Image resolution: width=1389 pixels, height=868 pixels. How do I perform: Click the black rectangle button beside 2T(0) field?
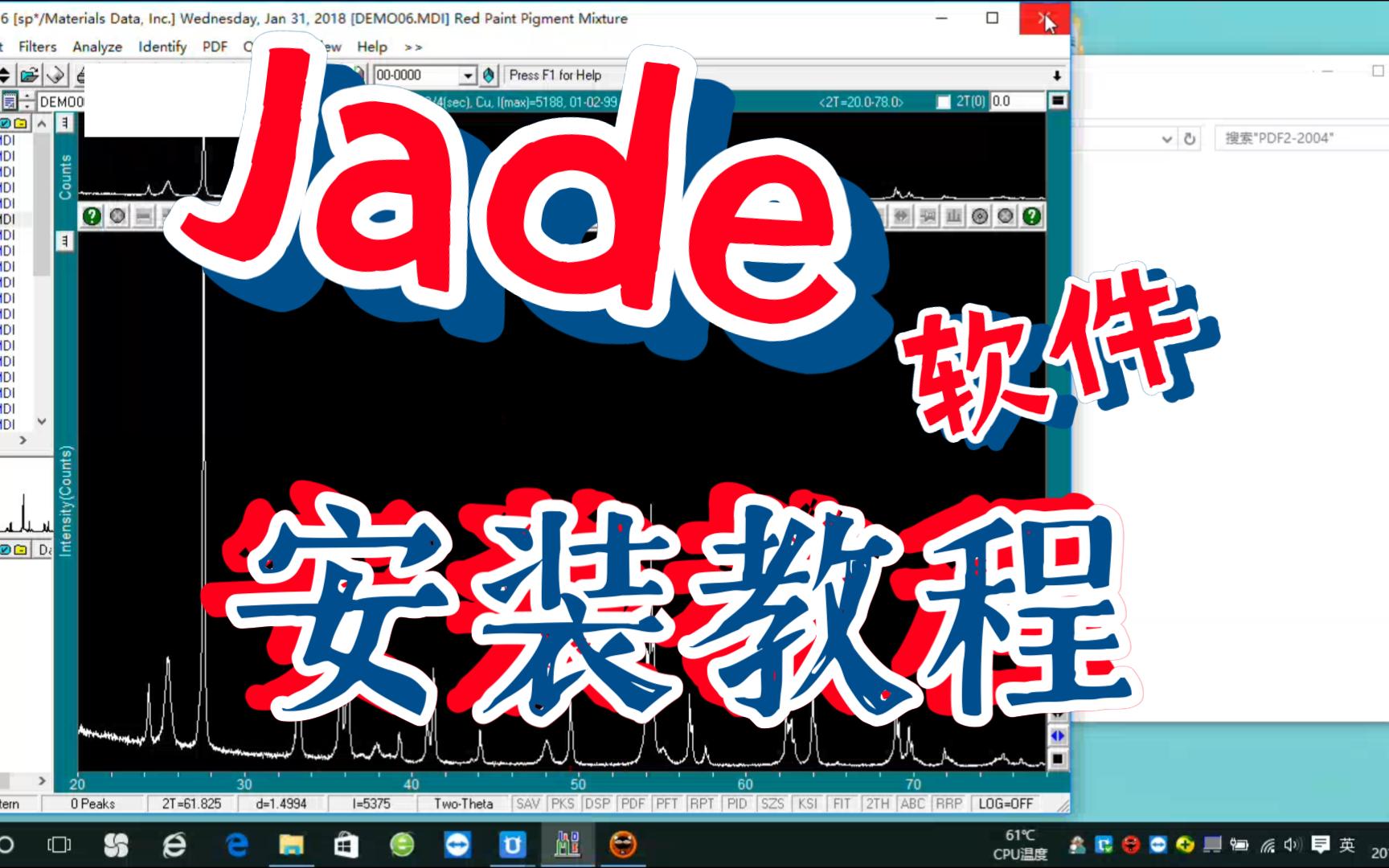[x=1058, y=101]
